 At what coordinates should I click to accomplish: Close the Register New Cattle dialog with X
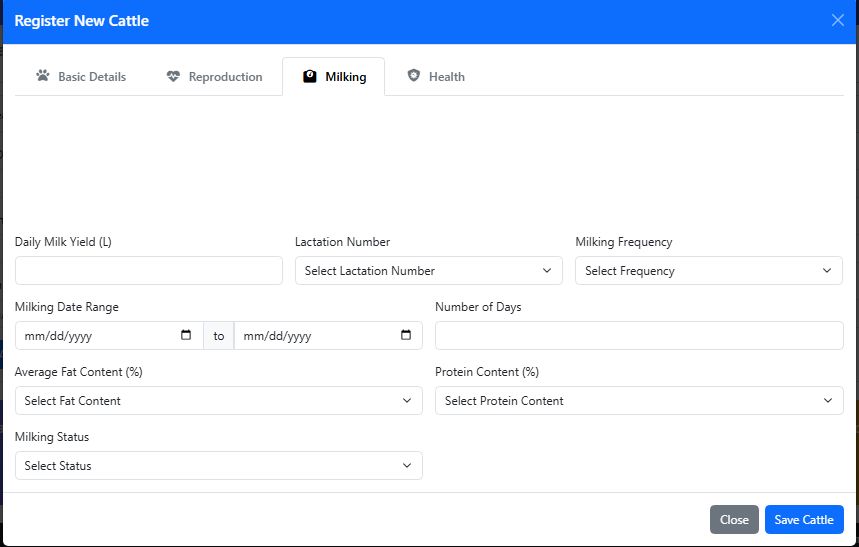838,20
